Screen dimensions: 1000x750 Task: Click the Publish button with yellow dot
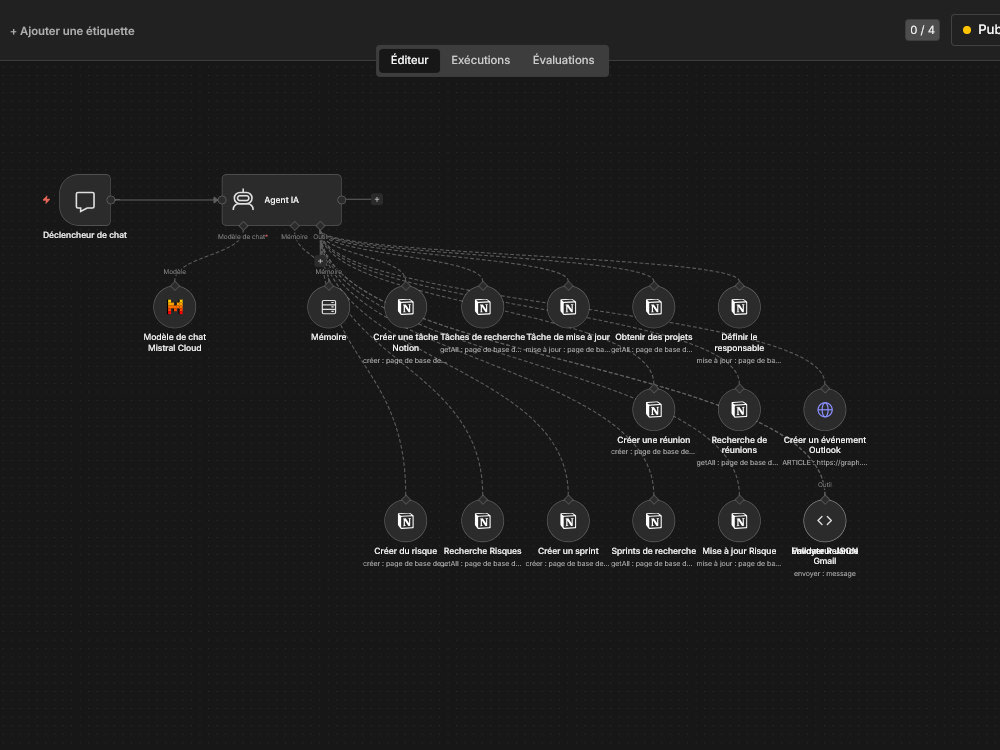point(977,30)
